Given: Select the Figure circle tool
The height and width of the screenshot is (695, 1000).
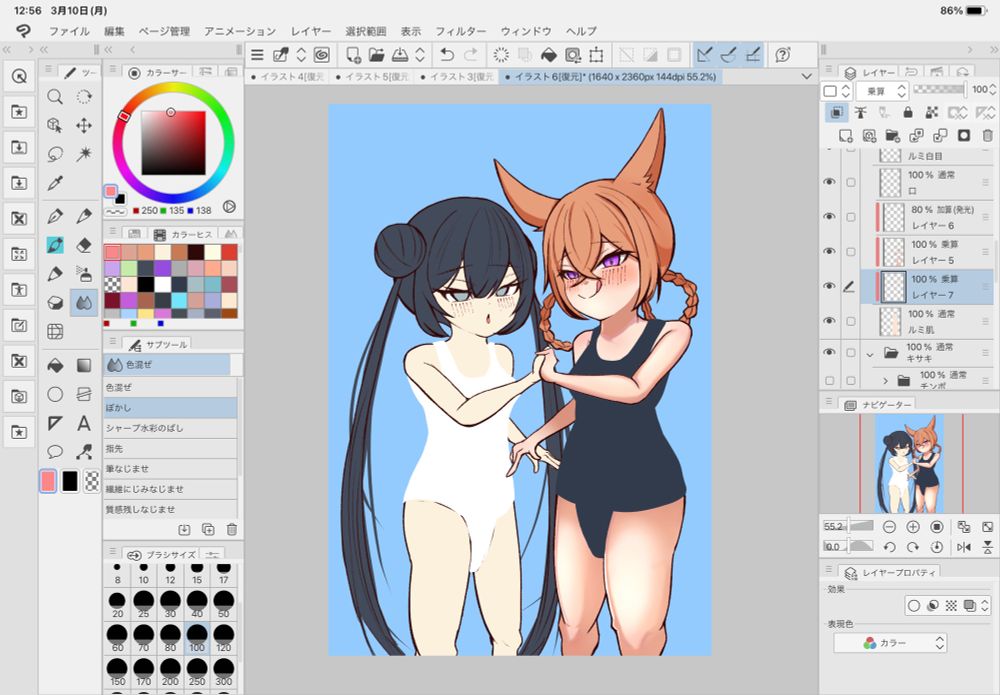Looking at the screenshot, I should 55,394.
